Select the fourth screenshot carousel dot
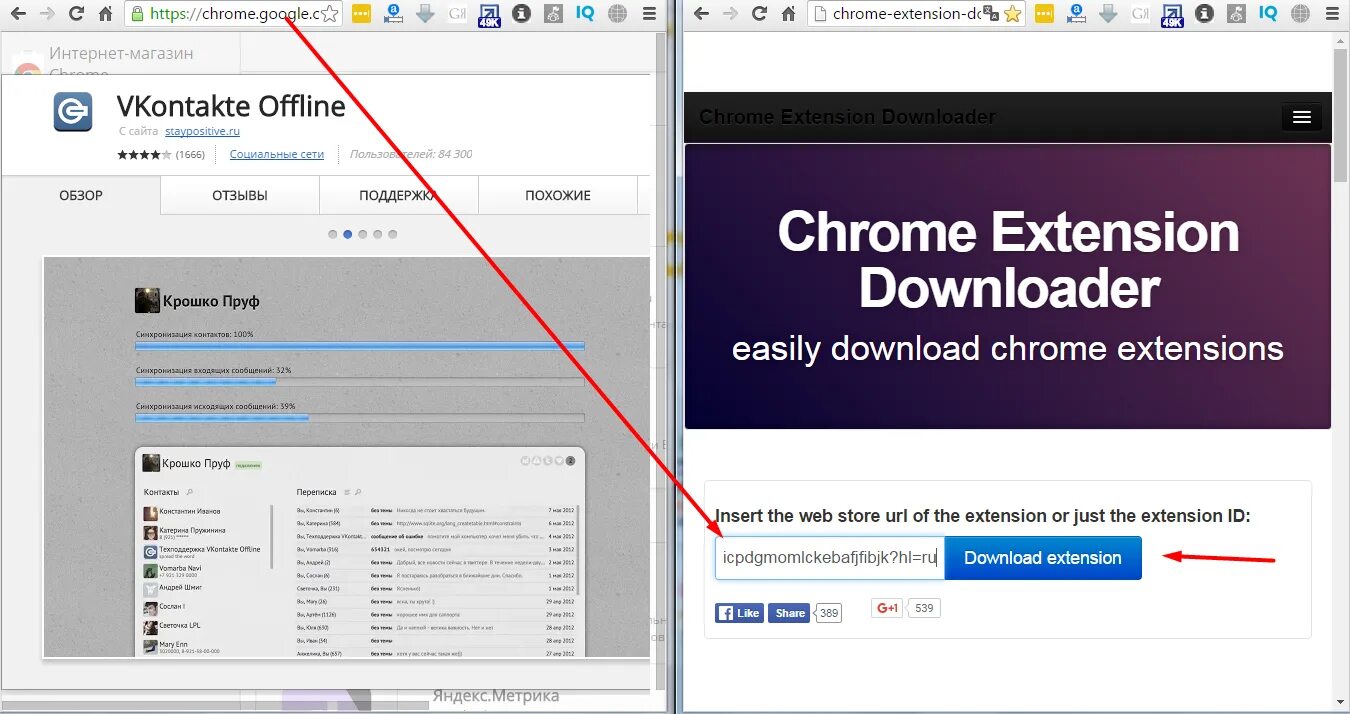The image size is (1350, 714). pyautogui.click(x=378, y=234)
